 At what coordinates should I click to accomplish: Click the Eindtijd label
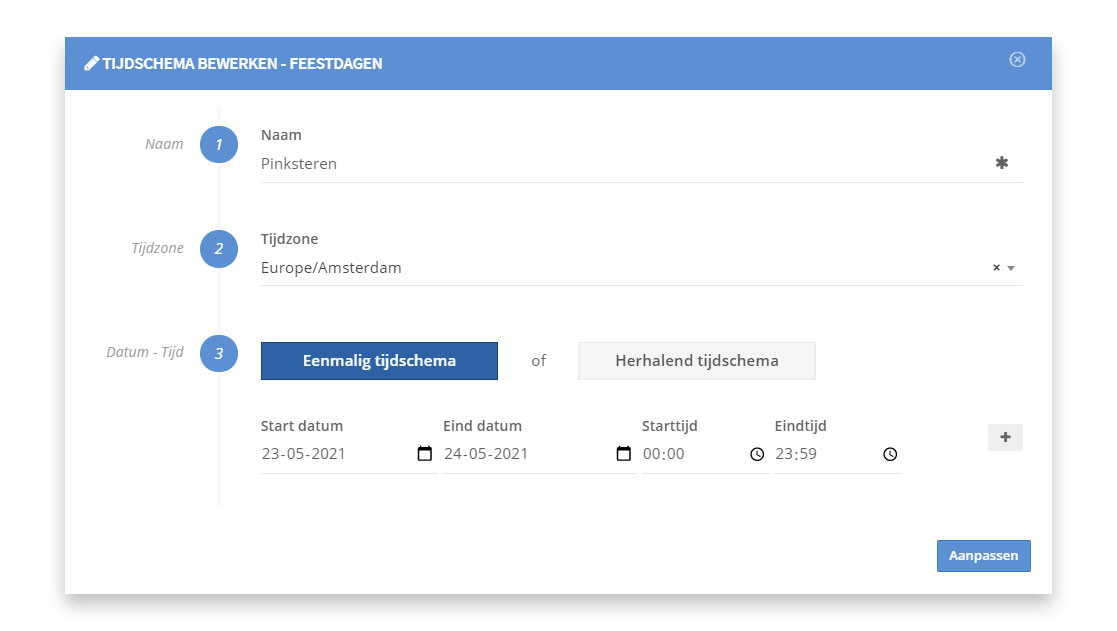[801, 426]
